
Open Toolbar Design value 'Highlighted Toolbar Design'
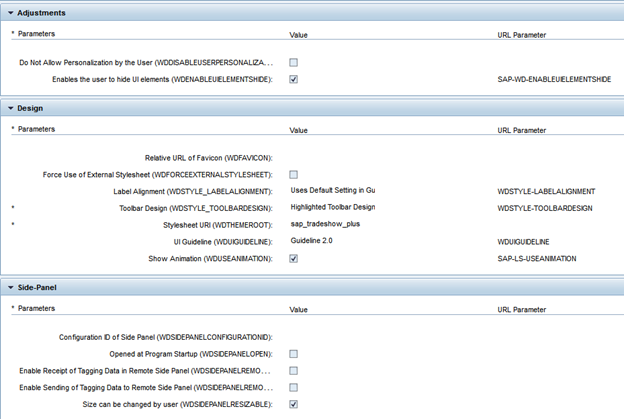point(333,207)
